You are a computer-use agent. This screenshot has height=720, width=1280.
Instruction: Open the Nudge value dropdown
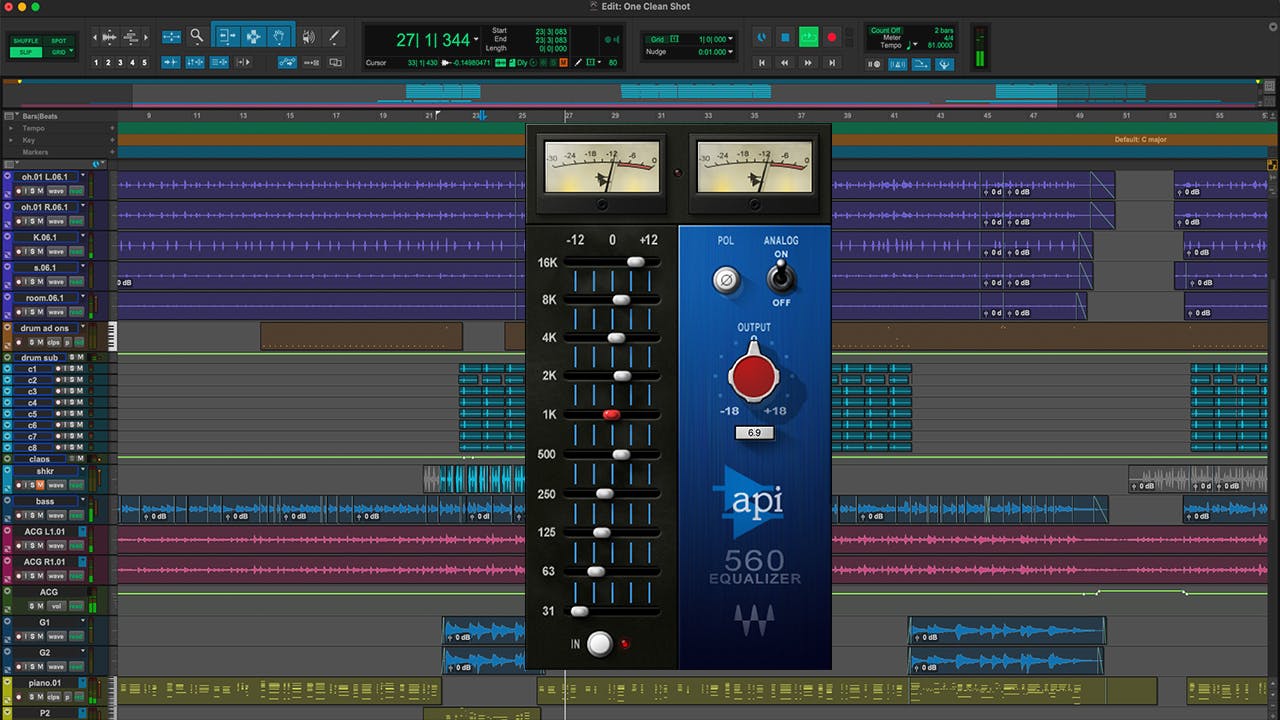click(731, 52)
